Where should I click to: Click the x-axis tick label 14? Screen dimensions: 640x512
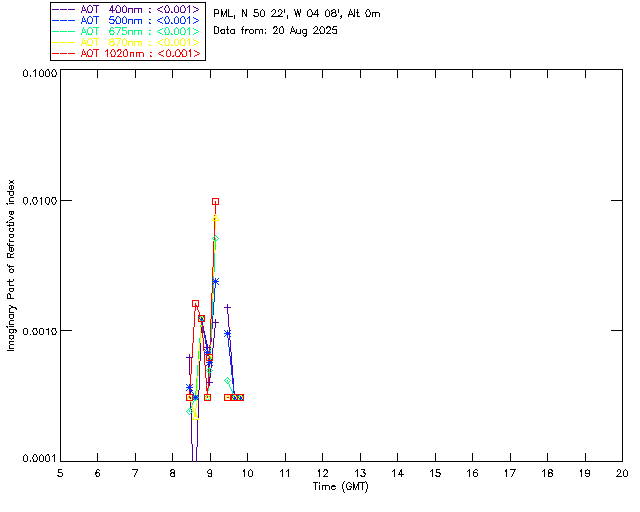[x=398, y=473]
